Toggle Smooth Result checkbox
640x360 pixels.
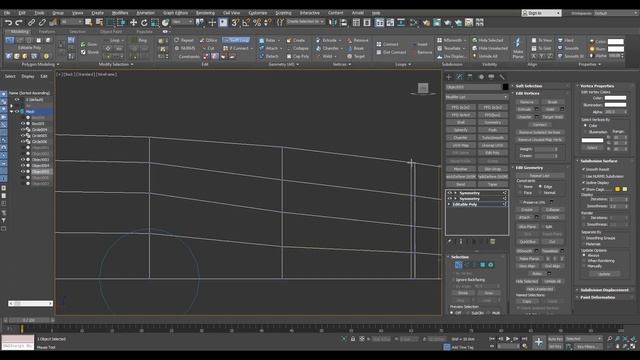[x=584, y=169]
